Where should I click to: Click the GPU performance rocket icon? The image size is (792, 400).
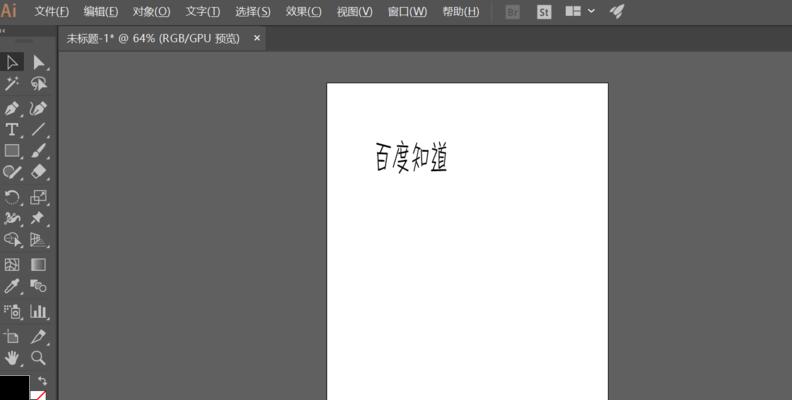[617, 11]
